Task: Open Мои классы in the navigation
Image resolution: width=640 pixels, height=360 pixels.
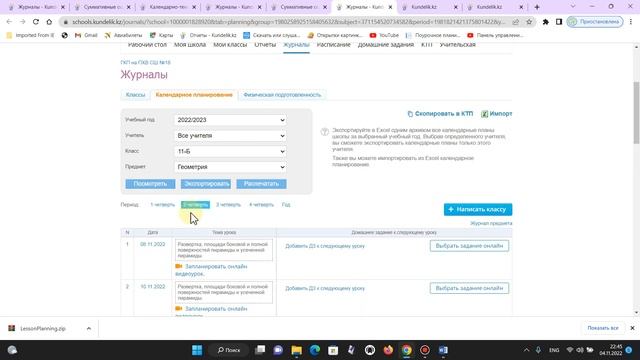Action: (230, 45)
